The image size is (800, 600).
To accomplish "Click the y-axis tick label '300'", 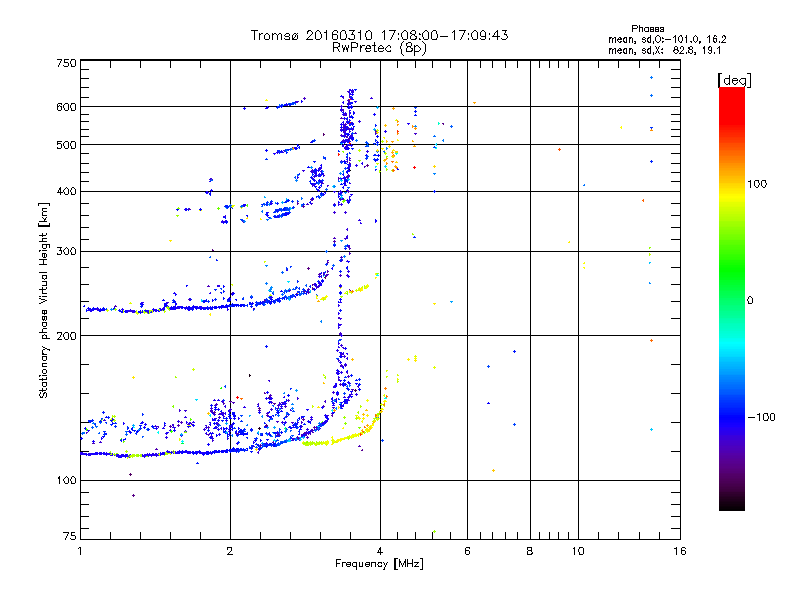I will pyautogui.click(x=66, y=252).
